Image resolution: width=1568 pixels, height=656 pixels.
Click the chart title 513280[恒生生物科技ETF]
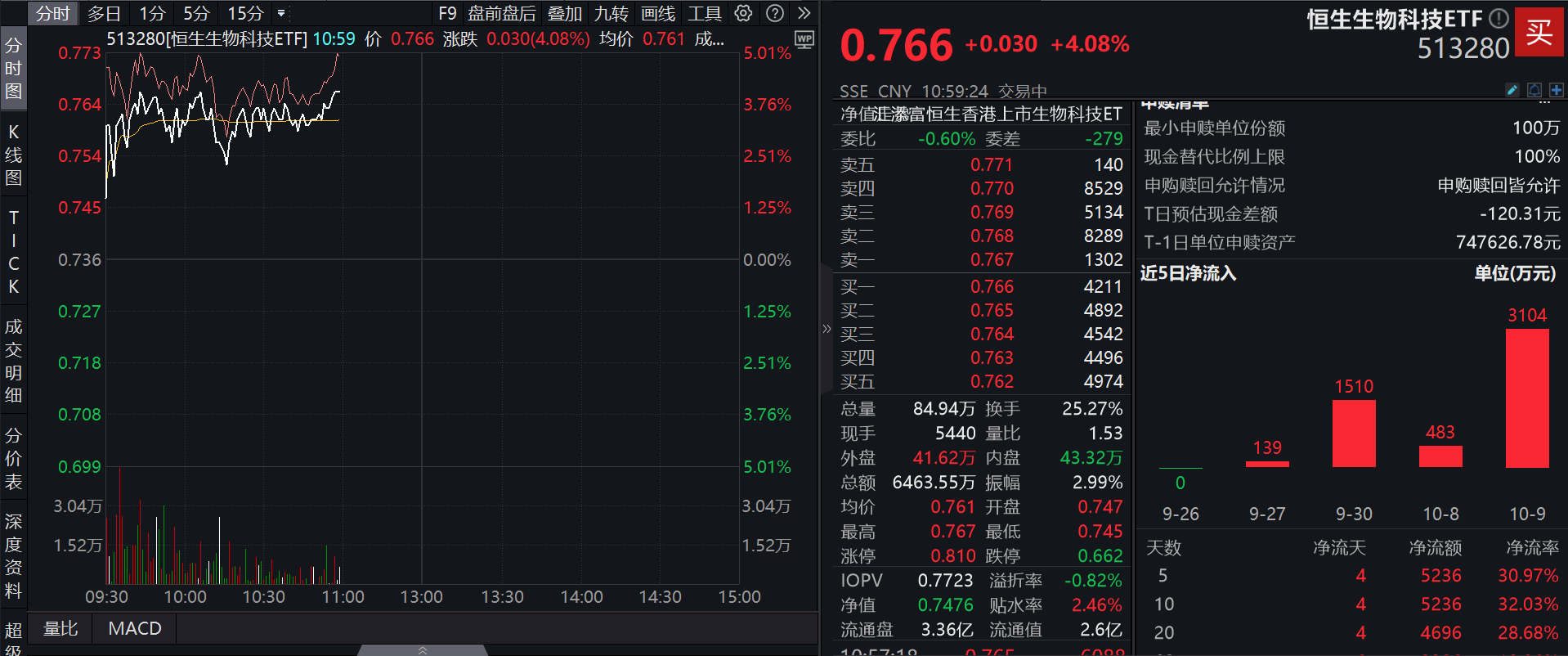207,38
